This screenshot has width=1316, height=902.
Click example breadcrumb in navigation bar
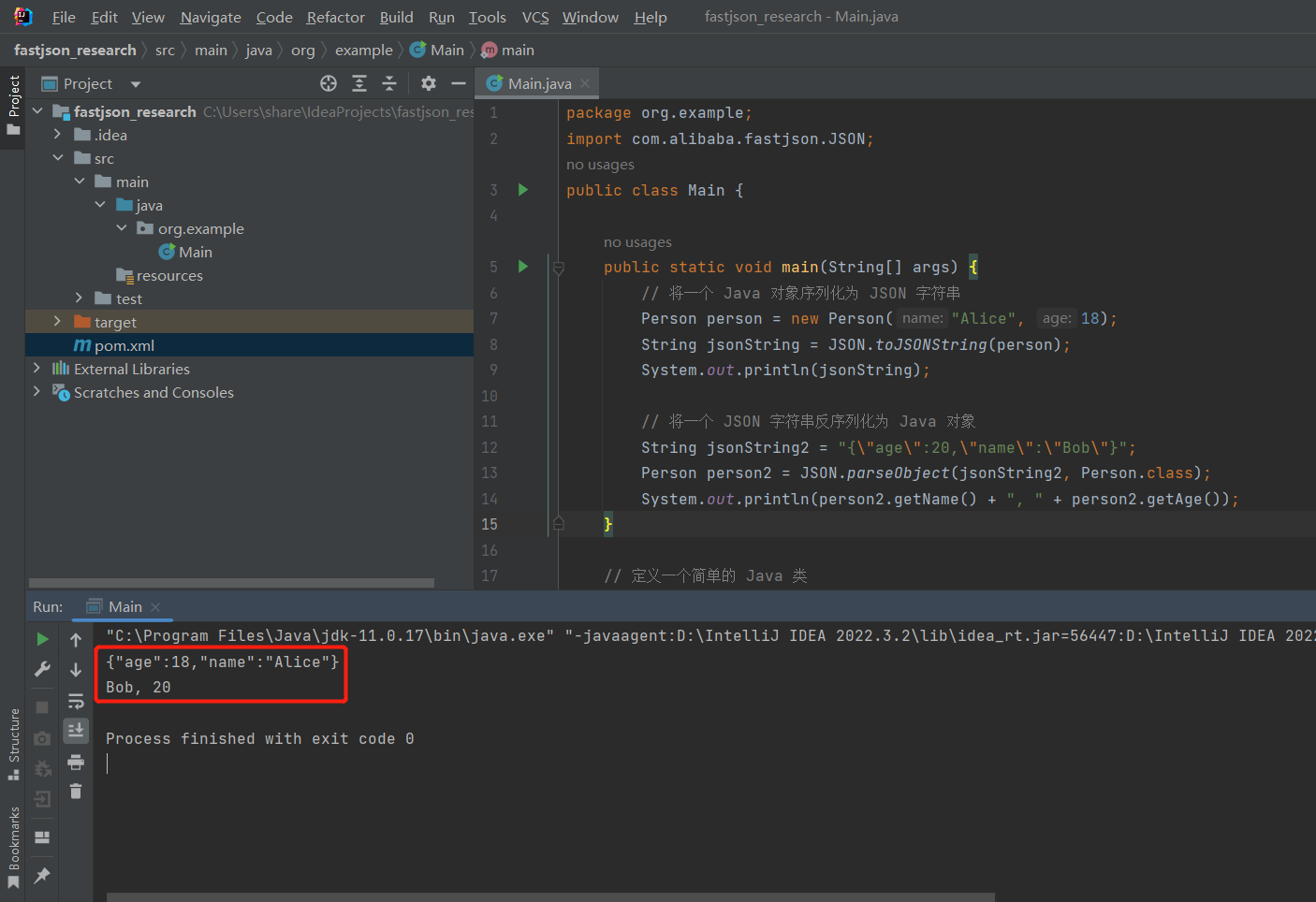[364, 50]
